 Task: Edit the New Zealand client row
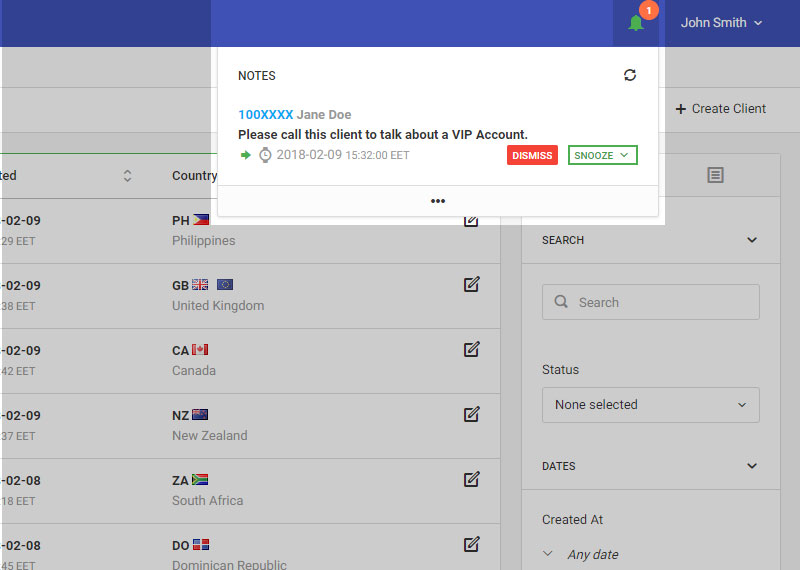(472, 414)
